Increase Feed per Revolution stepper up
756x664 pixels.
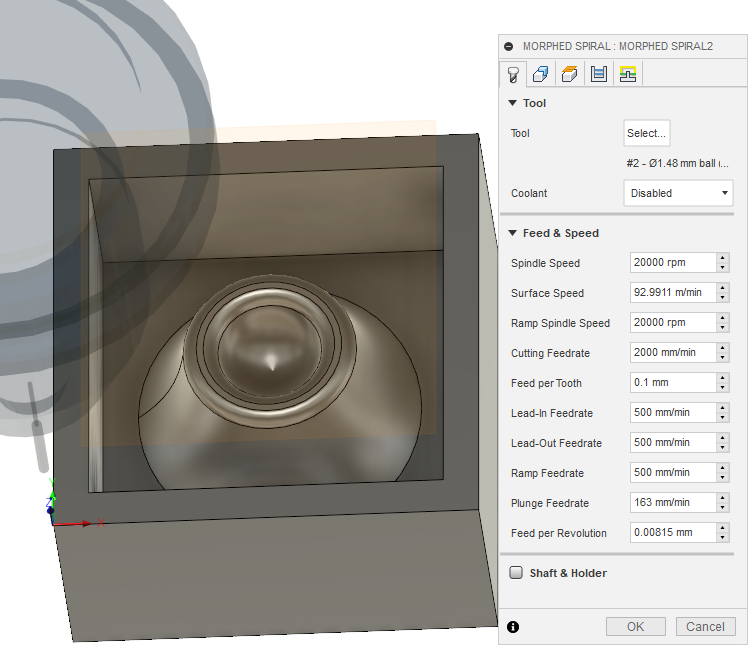(x=723, y=527)
